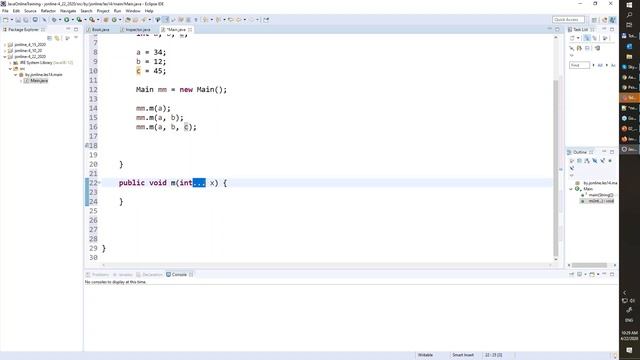Collapse the jonline 4_22_2020 project
640x360 pixels.
coord(5,57)
